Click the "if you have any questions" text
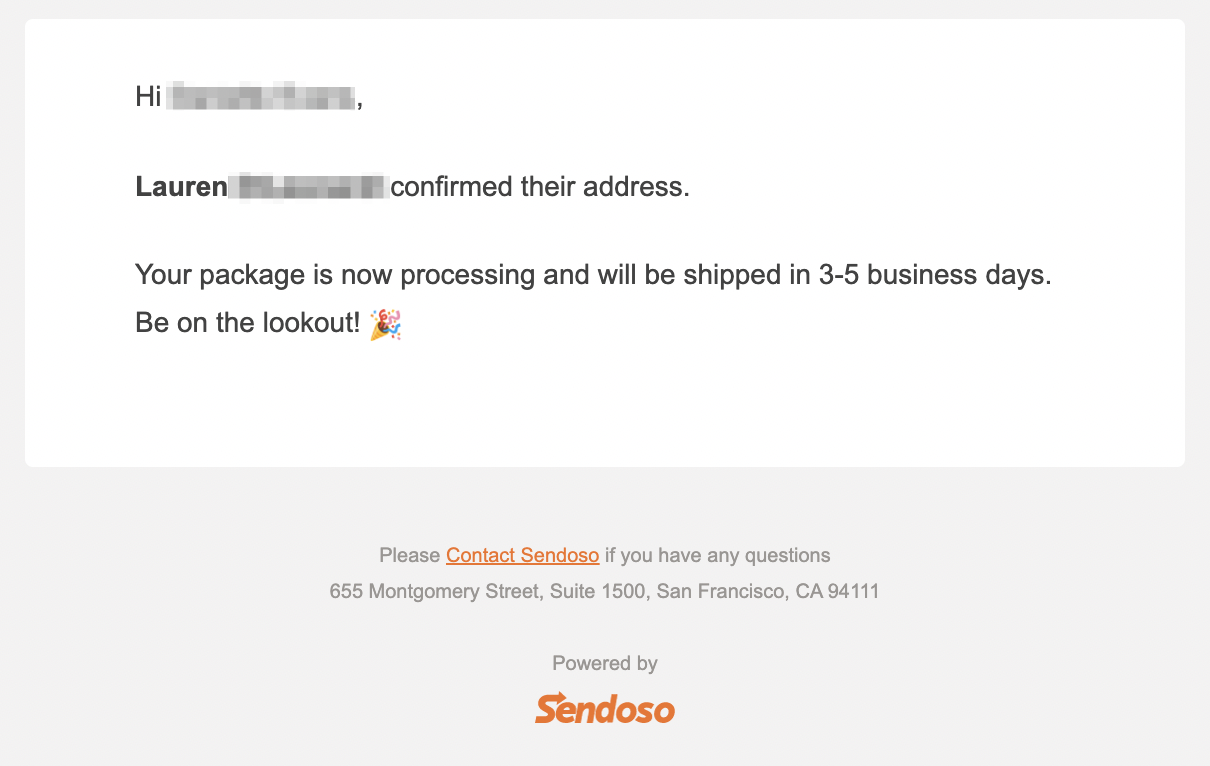Screen dimensions: 1210x766 click(x=718, y=555)
